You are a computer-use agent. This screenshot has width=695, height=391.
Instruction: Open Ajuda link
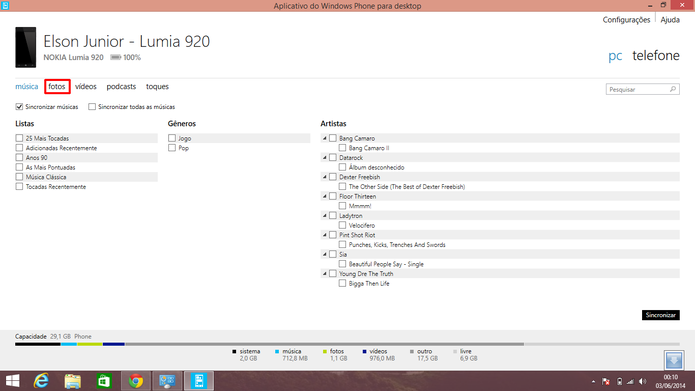670,20
